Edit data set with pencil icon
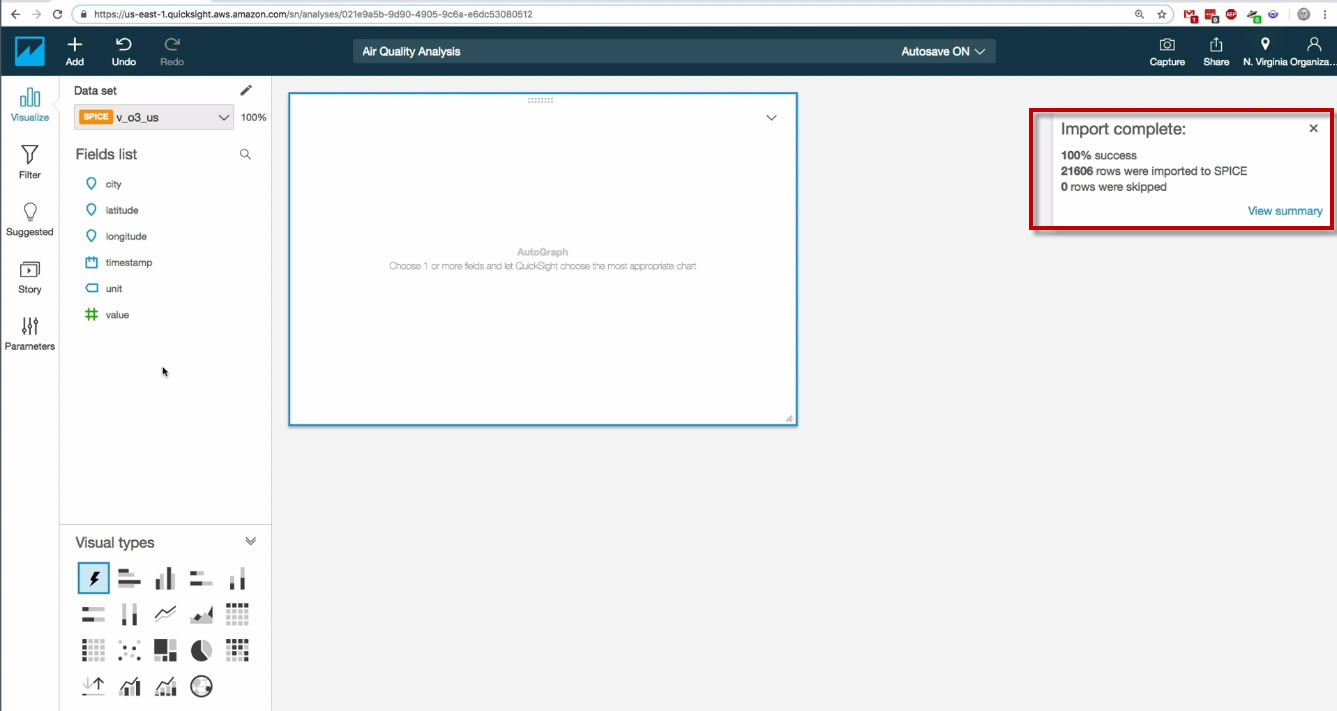 pyautogui.click(x=246, y=90)
